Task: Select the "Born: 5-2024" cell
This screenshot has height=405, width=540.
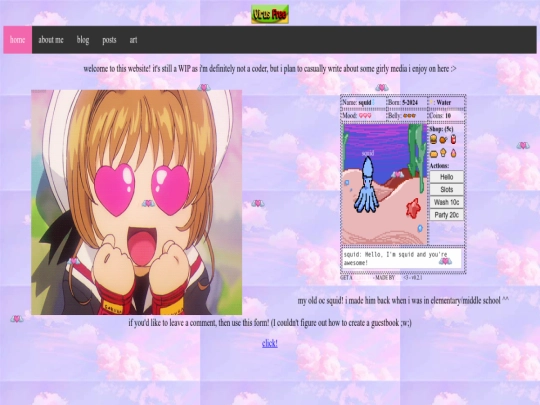Action: click(407, 103)
